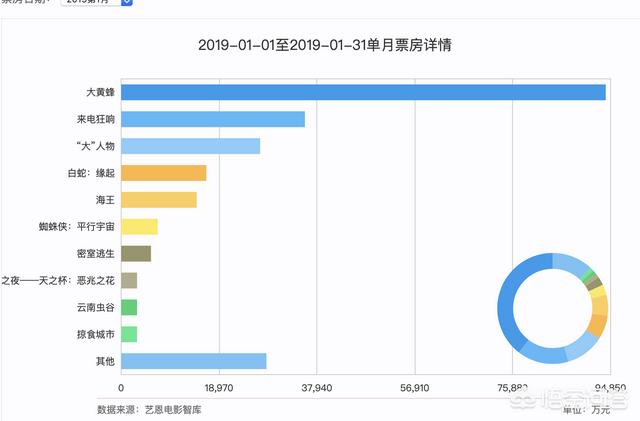This screenshot has height=421, width=640.
Task: Click the orange 白蛇：缘起 bar
Action: point(164,173)
